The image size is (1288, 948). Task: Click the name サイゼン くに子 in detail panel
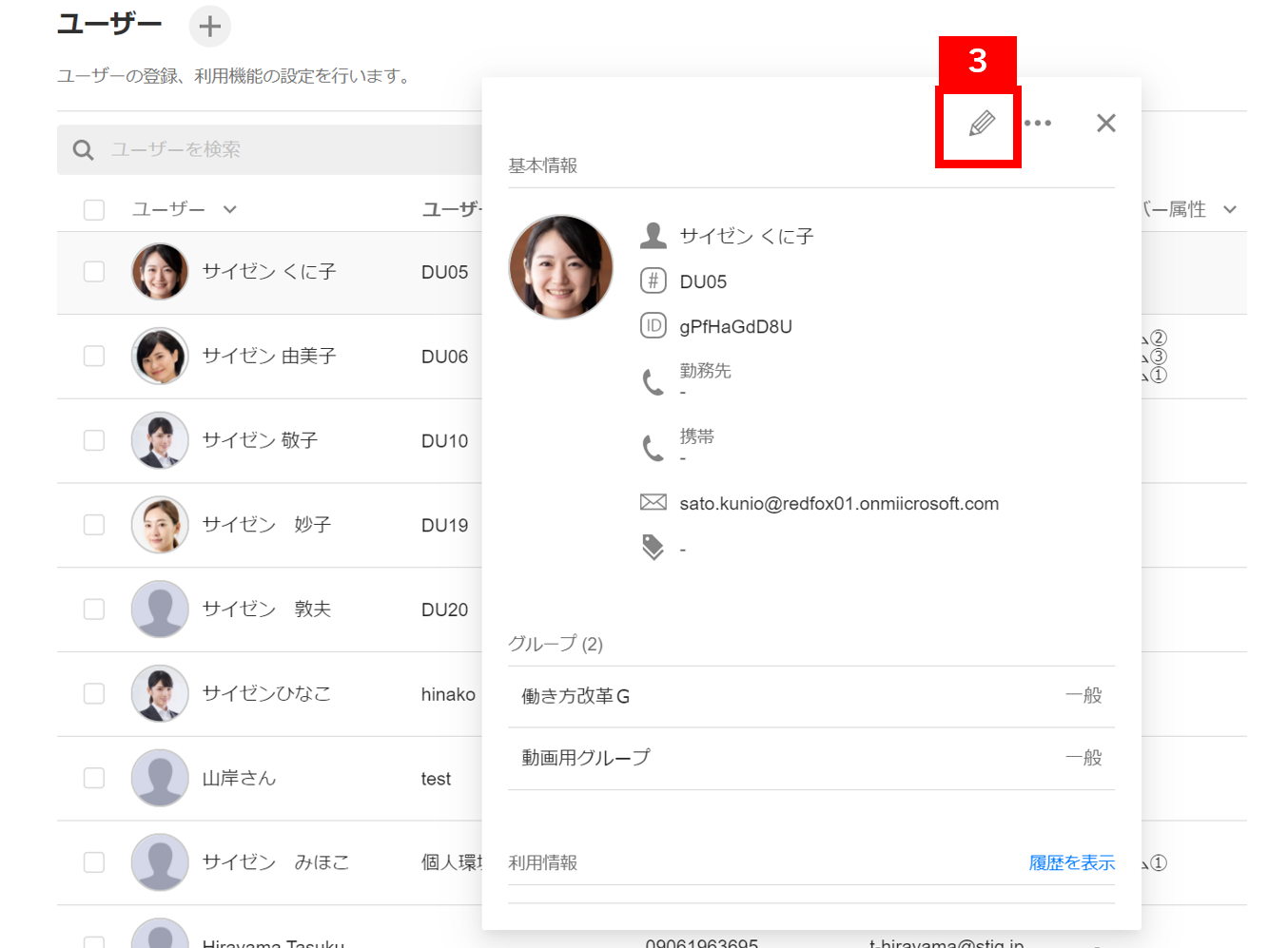(747, 236)
